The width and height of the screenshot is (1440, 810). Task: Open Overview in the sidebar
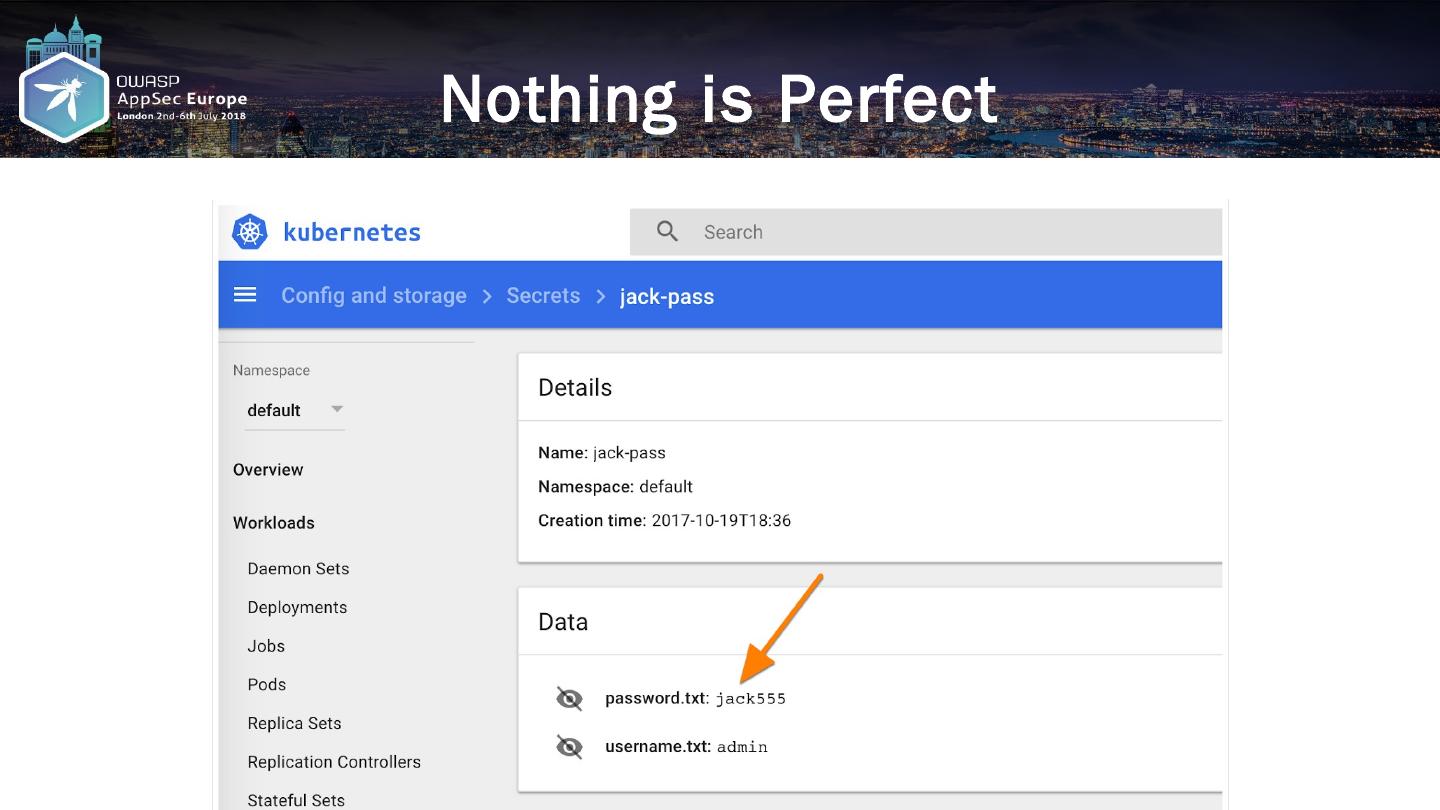point(268,470)
